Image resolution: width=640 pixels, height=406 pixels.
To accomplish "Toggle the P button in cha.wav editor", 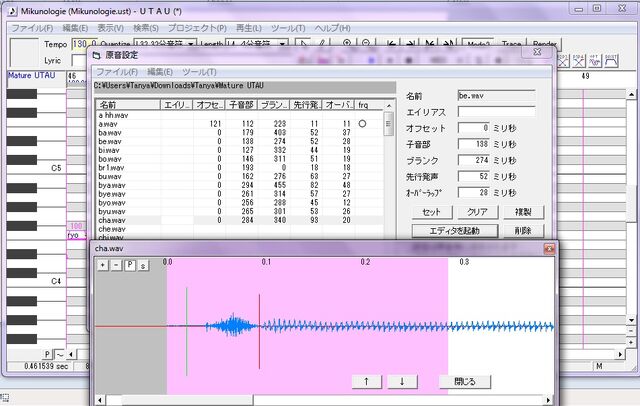I will [x=130, y=265].
